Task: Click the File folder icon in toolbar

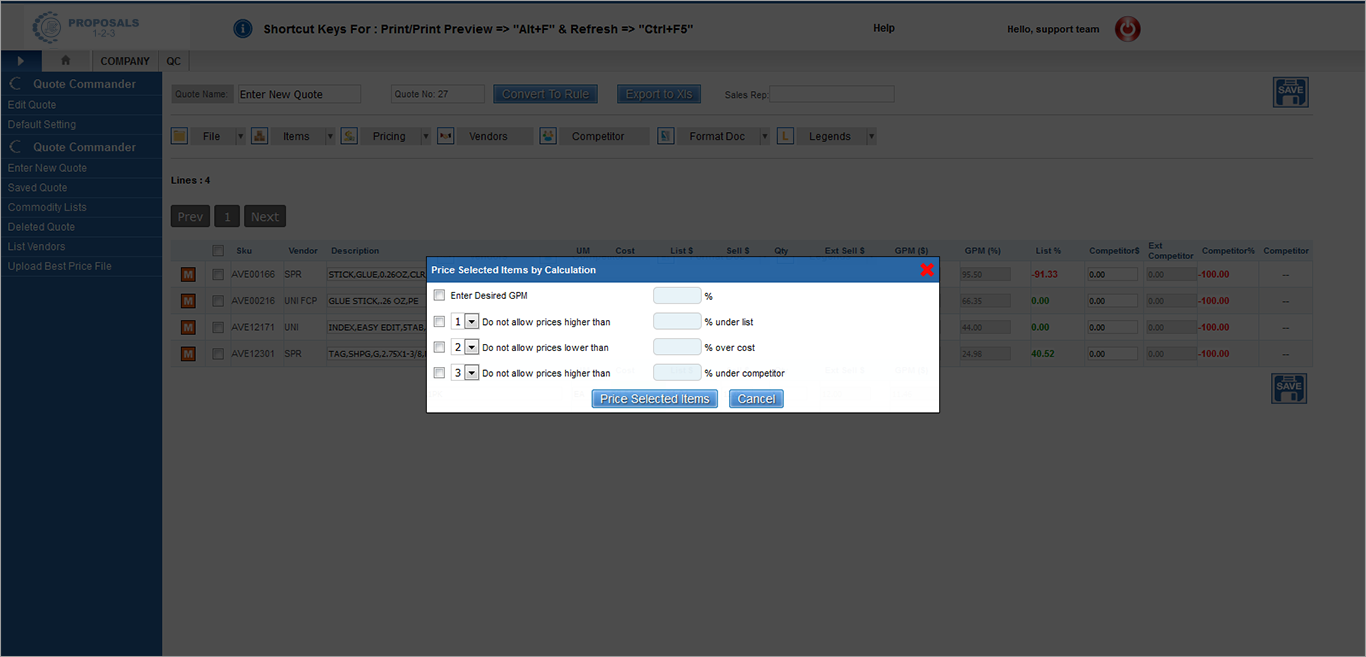Action: point(180,136)
